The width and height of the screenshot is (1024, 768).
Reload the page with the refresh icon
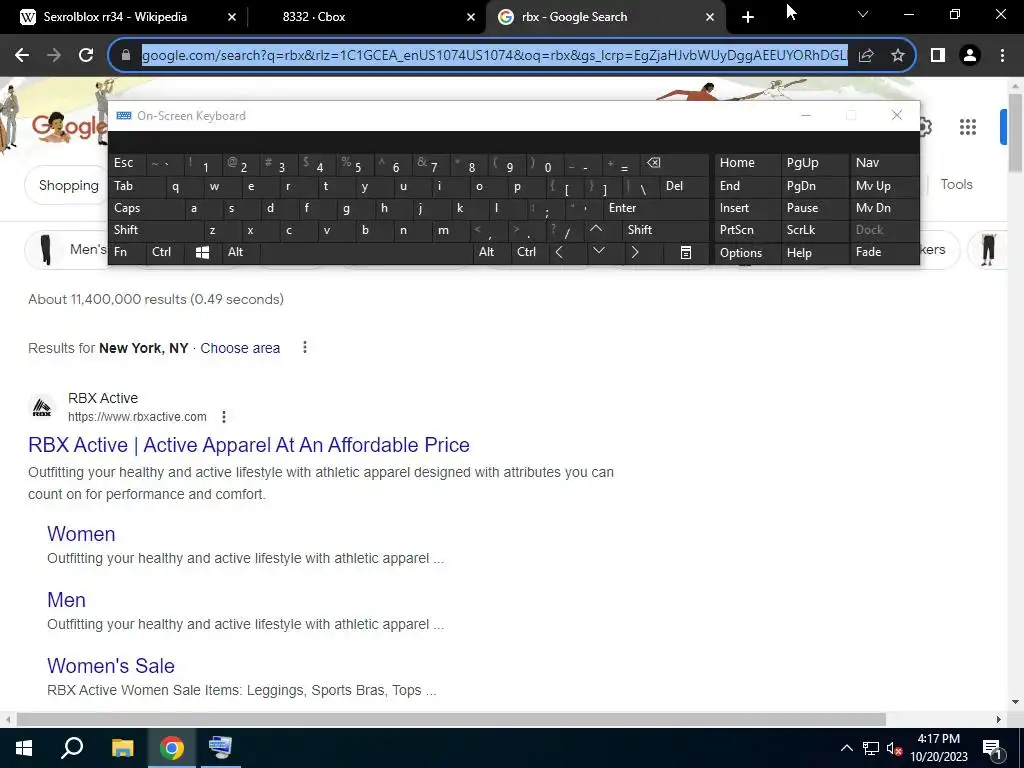(x=86, y=56)
